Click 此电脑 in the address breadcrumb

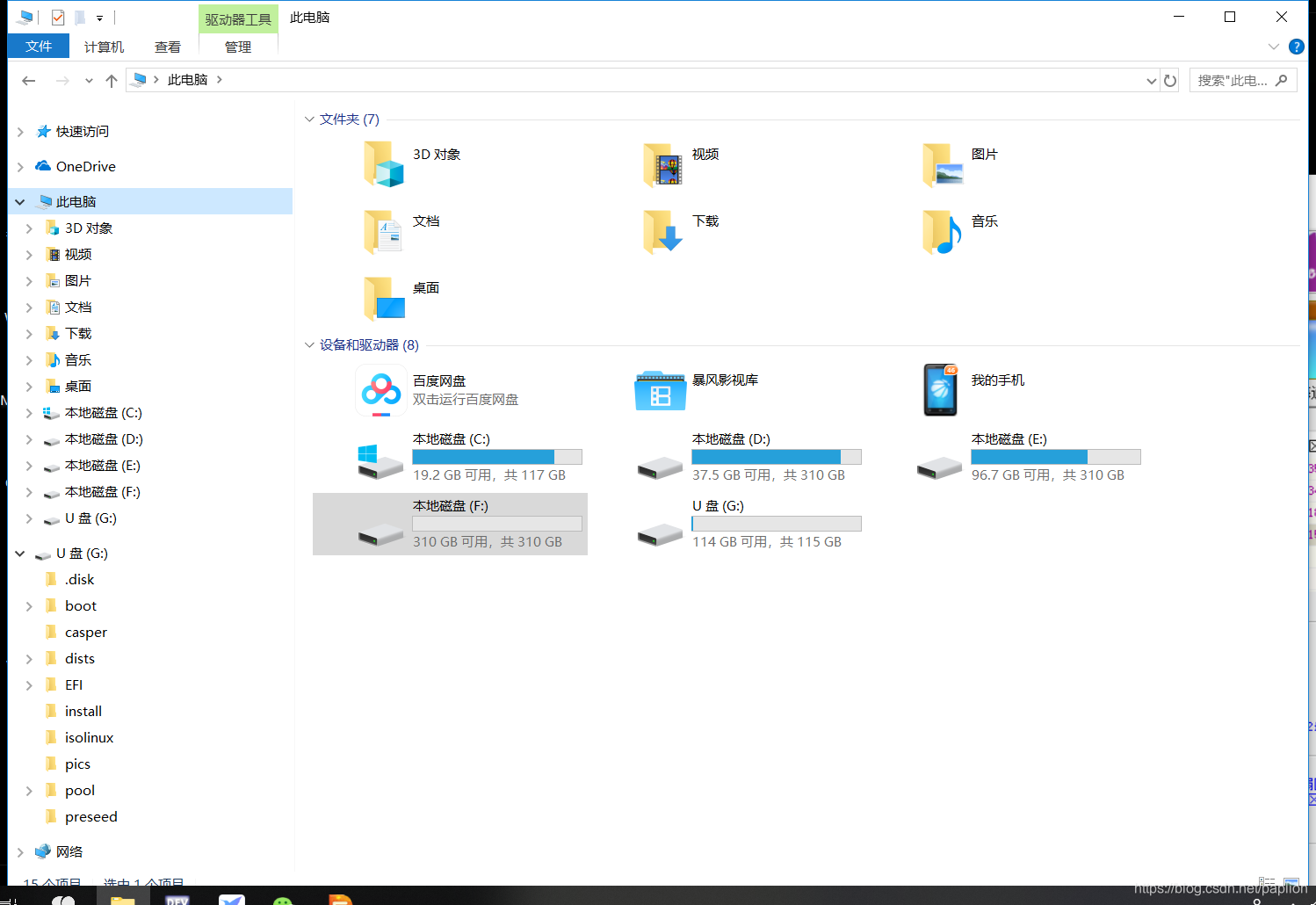(x=187, y=80)
